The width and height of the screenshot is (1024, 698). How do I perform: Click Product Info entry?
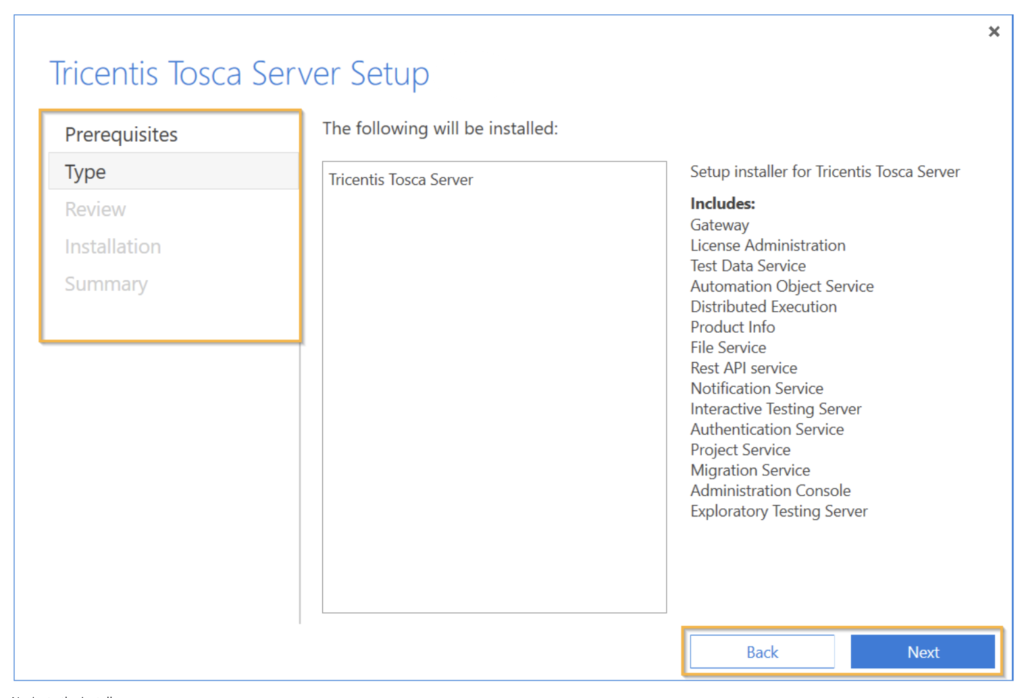click(733, 327)
